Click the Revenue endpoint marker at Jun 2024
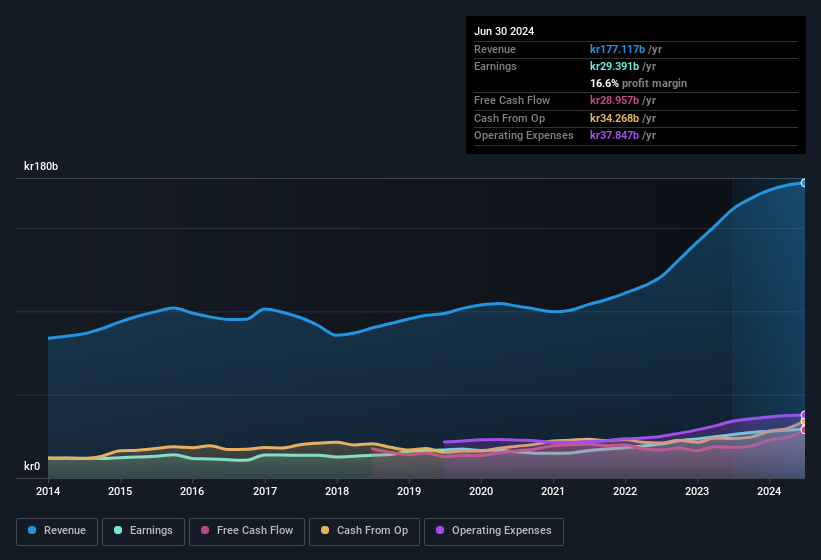This screenshot has width=821, height=560. (x=804, y=183)
